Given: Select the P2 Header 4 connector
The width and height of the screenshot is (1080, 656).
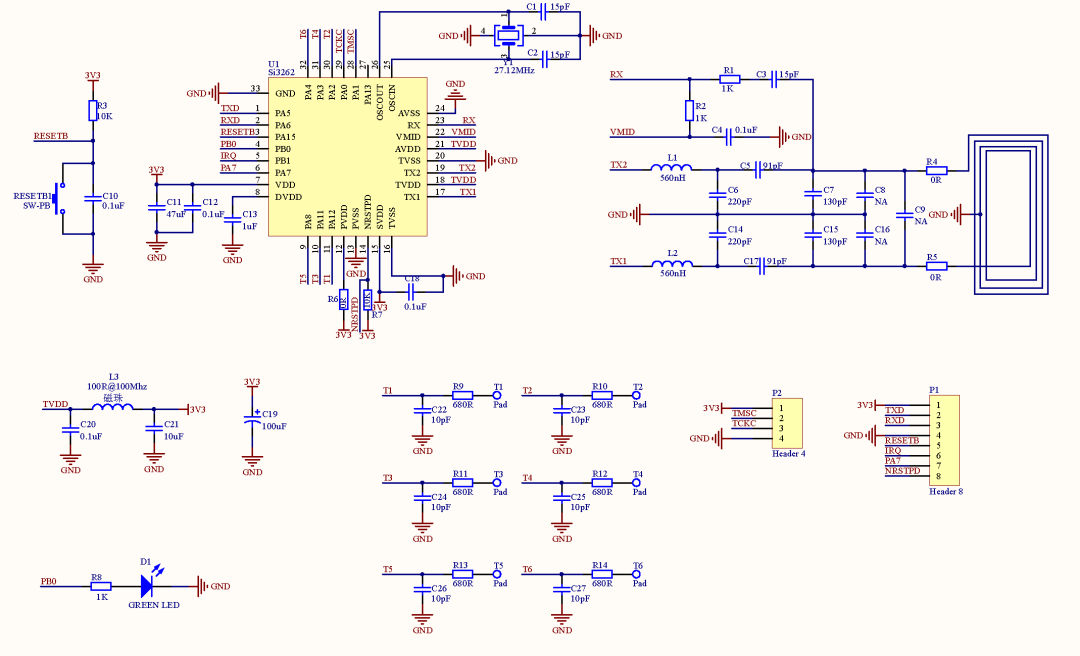Looking at the screenshot, I should [787, 423].
